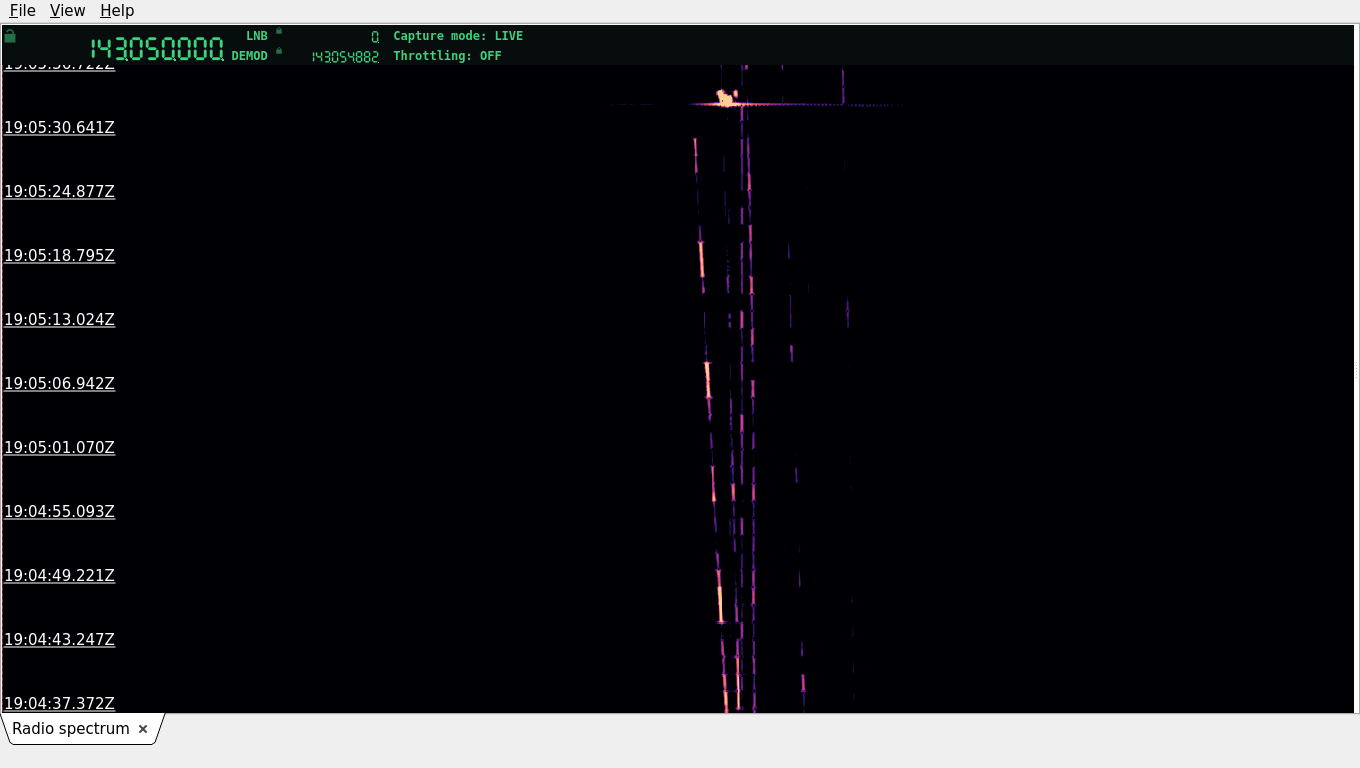This screenshot has width=1360, height=768.
Task: Open the View menu
Action: tap(67, 11)
